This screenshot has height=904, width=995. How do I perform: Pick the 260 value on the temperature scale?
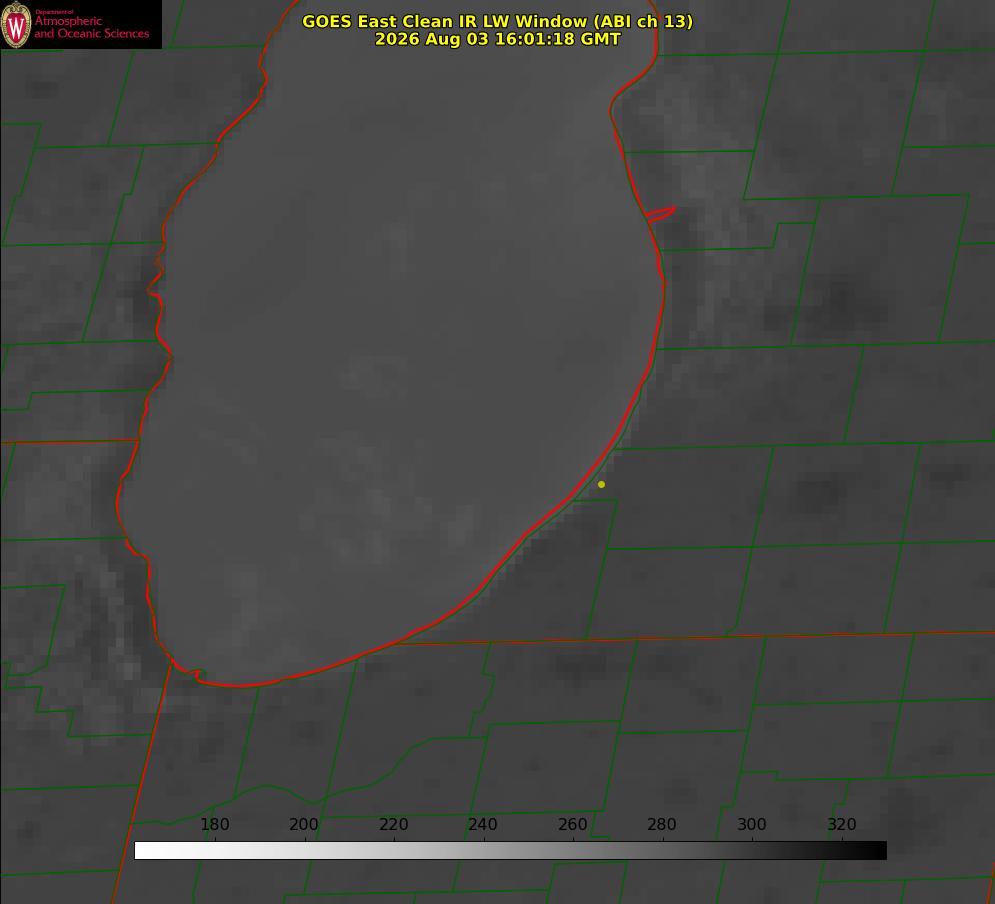point(572,824)
